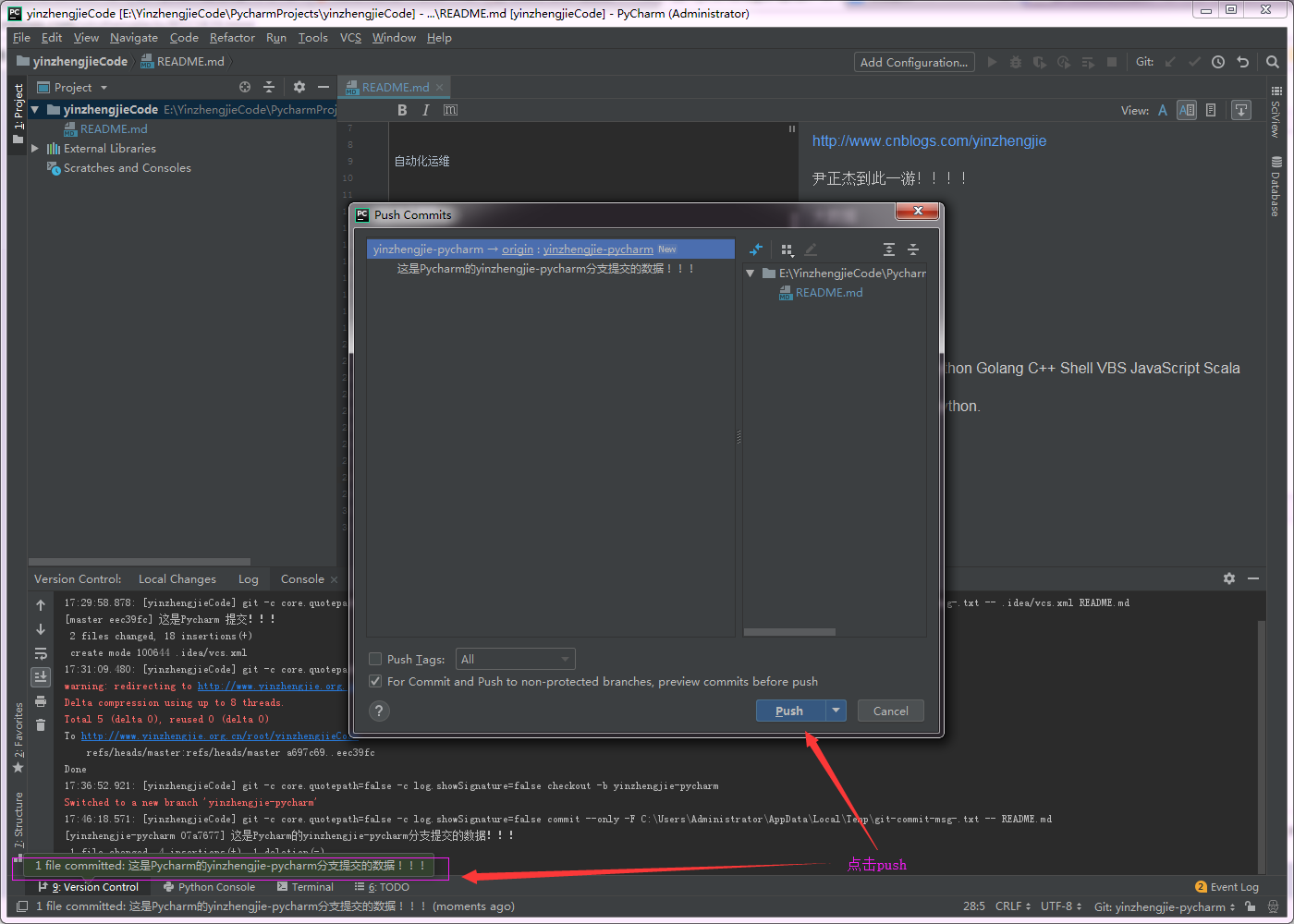Screen dimensions: 1294x924
Task: Select italic formatting in Markdown editor toolbar
Action: [427, 109]
